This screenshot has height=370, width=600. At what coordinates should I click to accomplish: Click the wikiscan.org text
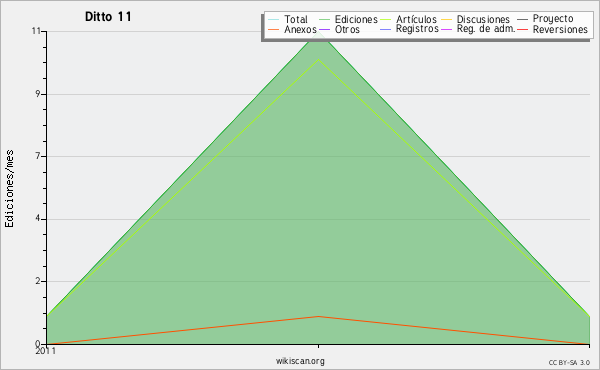[x=300, y=361]
